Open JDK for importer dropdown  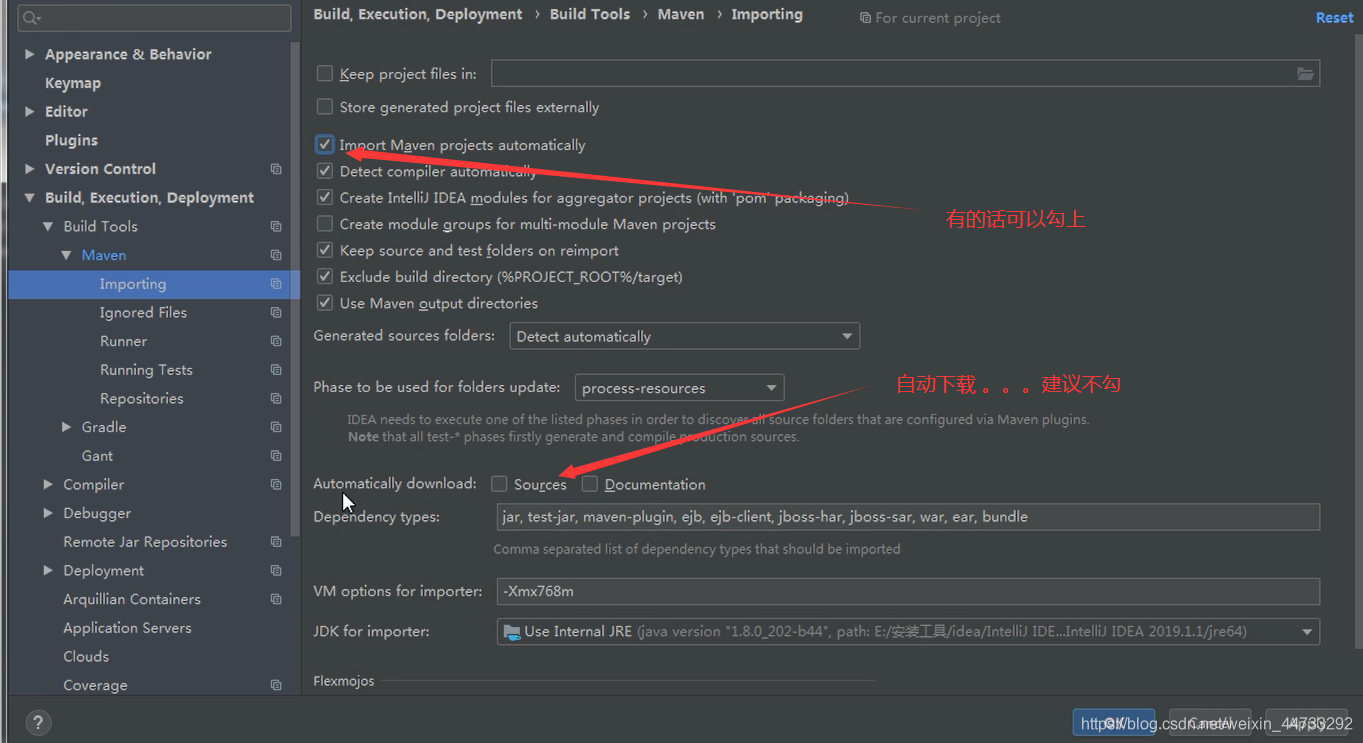tap(908, 631)
